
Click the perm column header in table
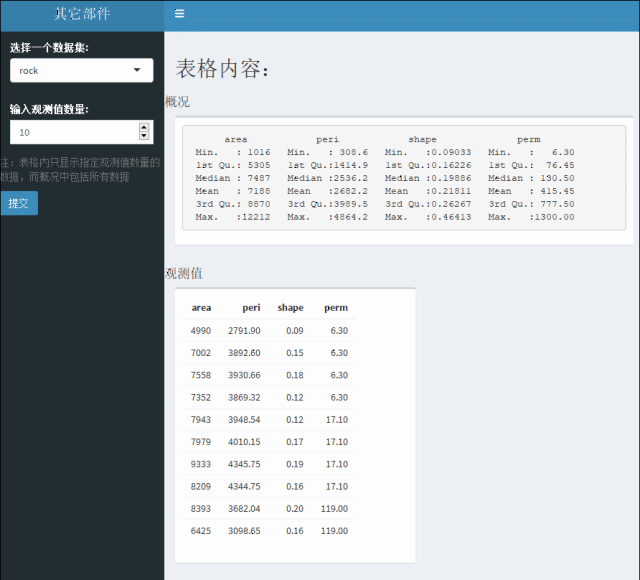[x=336, y=308]
